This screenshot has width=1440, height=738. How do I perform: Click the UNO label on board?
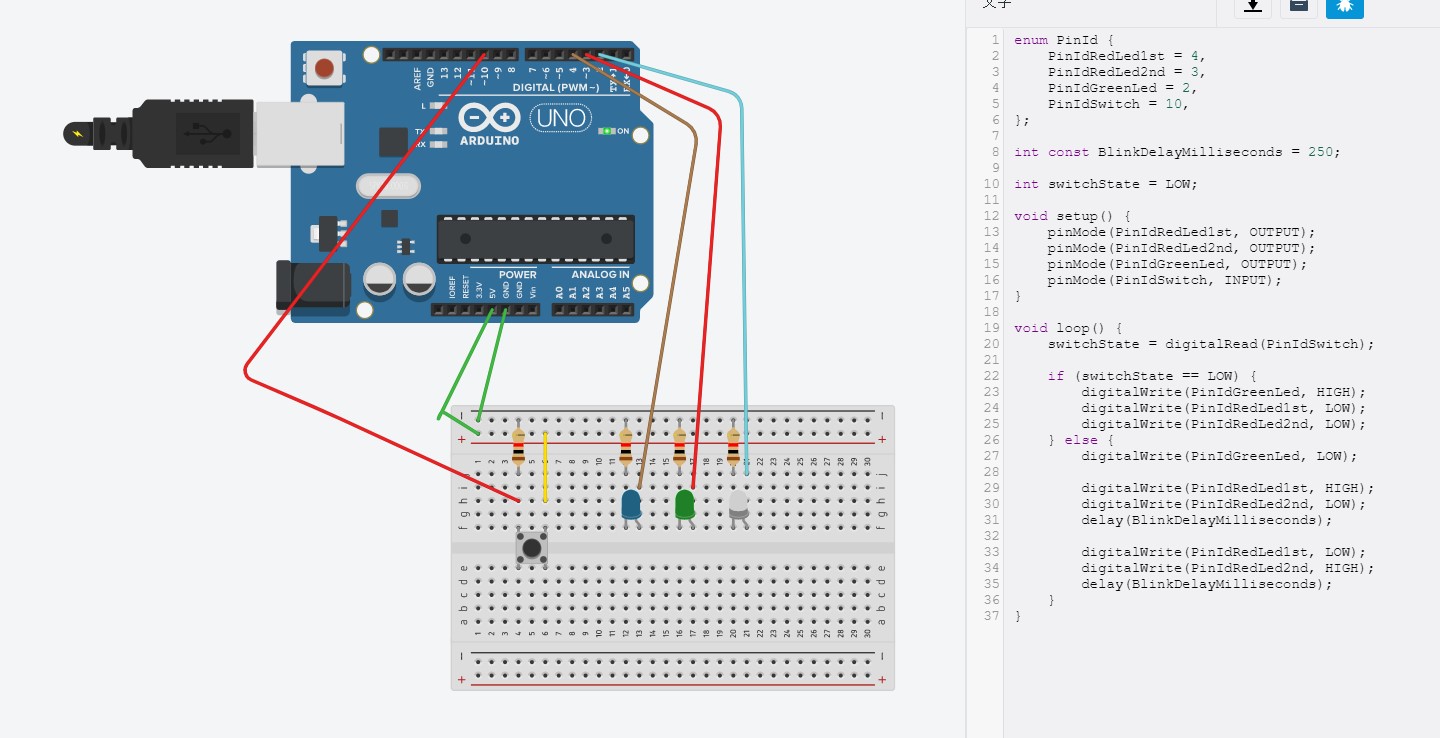point(561,119)
